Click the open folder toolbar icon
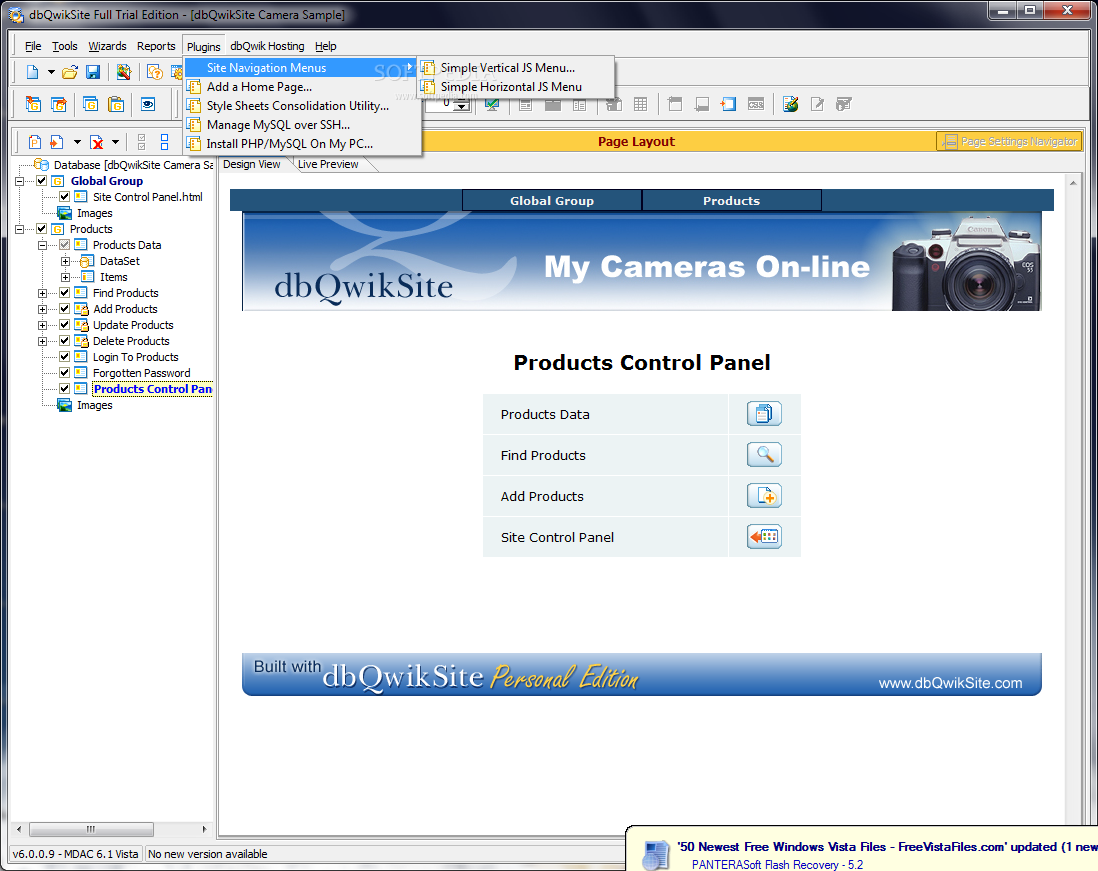Screen dimensions: 1098x871 tap(69, 72)
